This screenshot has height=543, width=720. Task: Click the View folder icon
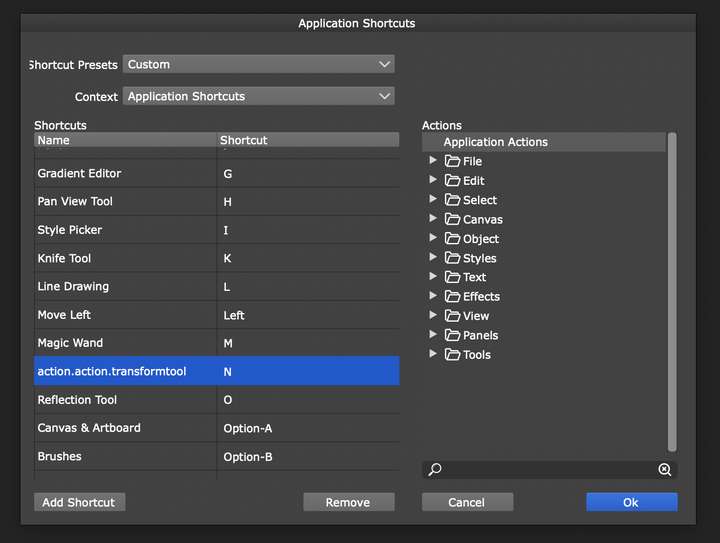coord(452,316)
